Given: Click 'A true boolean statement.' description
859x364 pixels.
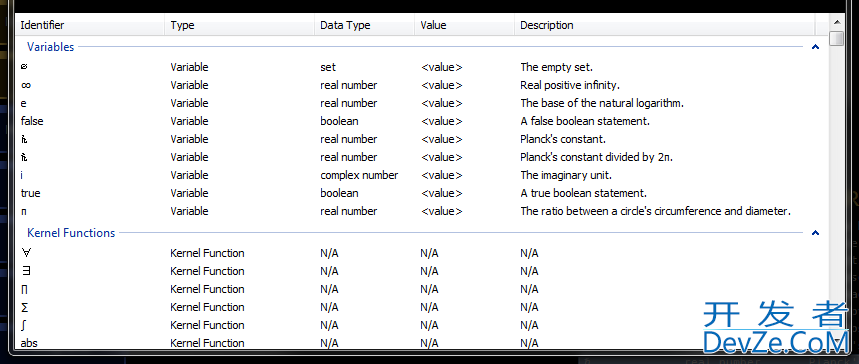Looking at the screenshot, I should (583, 194).
